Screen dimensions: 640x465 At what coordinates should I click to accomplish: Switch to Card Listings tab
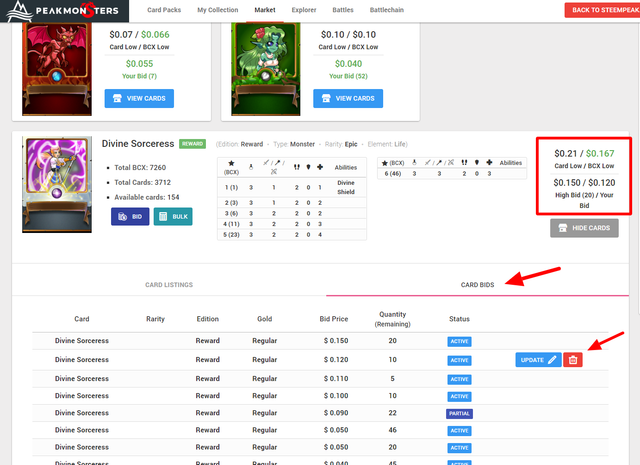[x=169, y=285]
